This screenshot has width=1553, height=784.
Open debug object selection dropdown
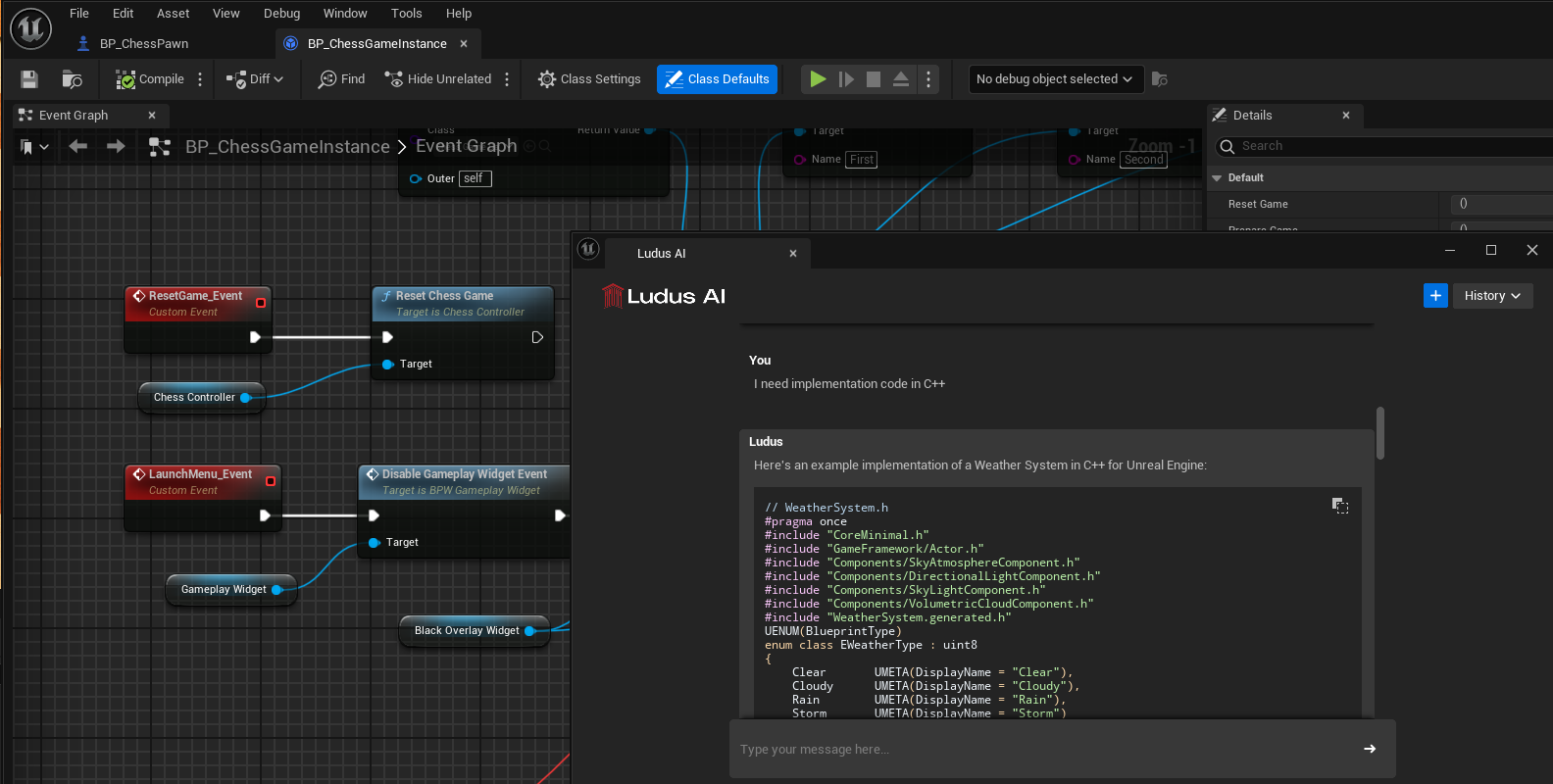(x=1055, y=79)
